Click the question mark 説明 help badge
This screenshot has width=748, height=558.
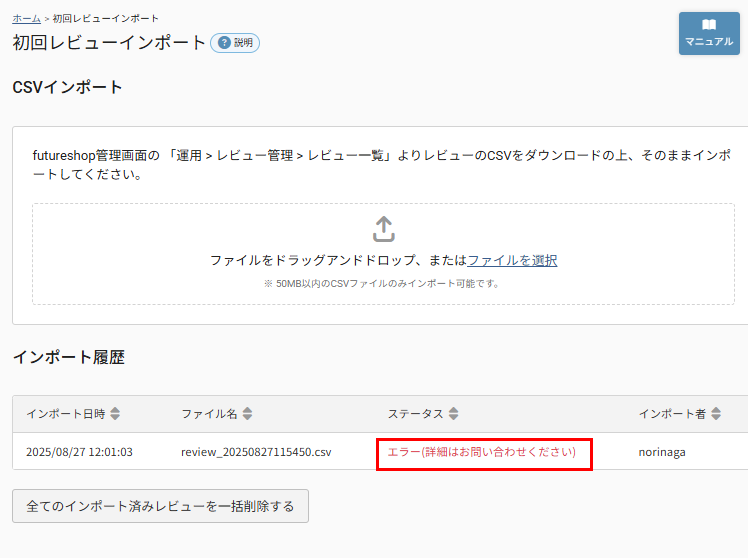click(x=235, y=43)
